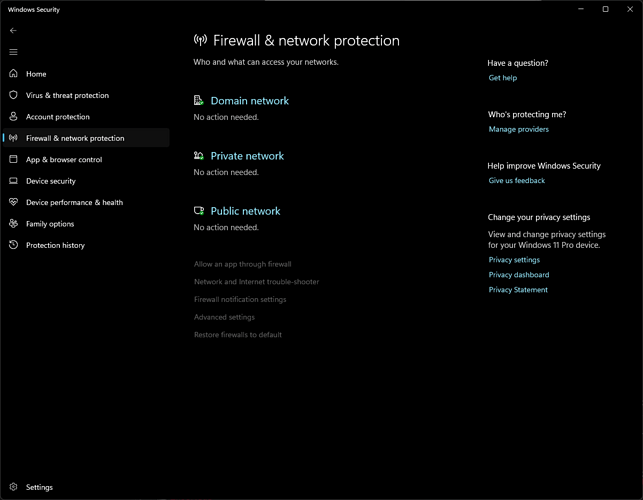This screenshot has height=500, width=643.
Task: Open Domain network settings
Action: [x=249, y=101]
